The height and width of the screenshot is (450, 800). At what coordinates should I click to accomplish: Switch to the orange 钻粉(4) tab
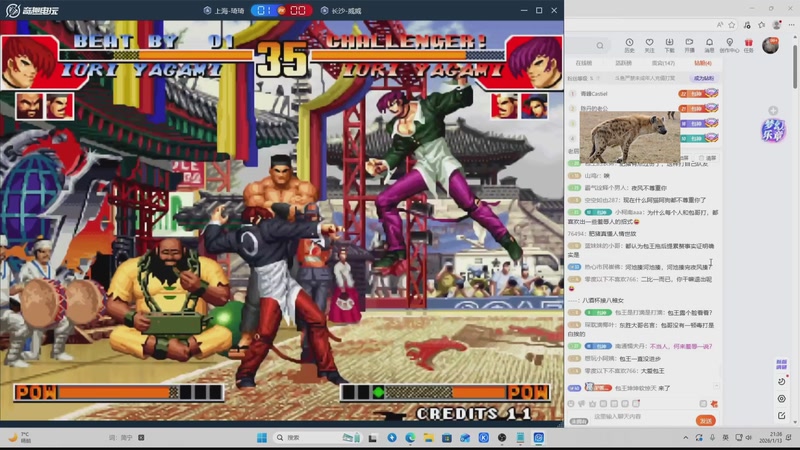(703, 63)
